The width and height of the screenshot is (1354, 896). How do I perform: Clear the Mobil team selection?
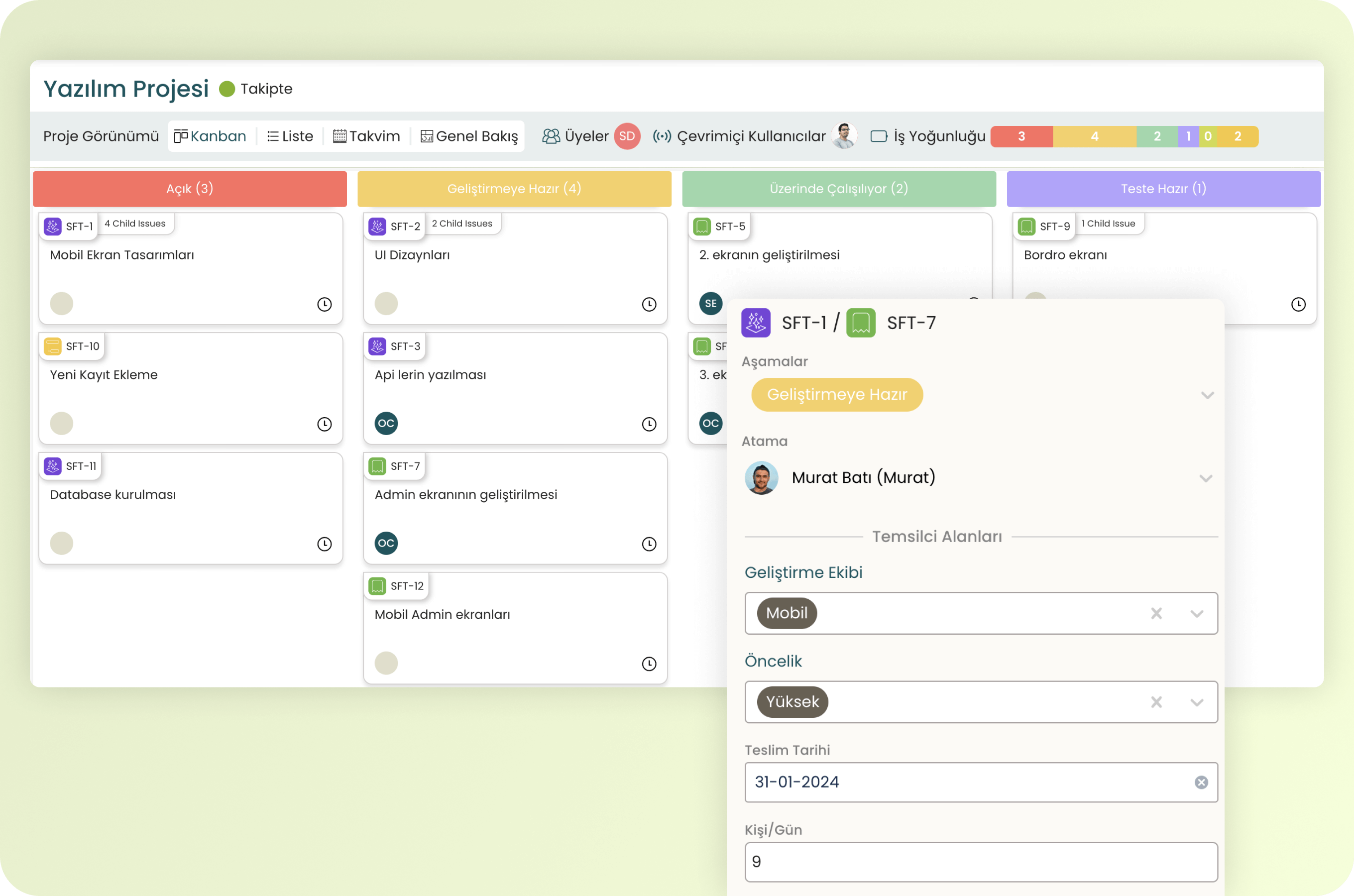coord(1156,613)
